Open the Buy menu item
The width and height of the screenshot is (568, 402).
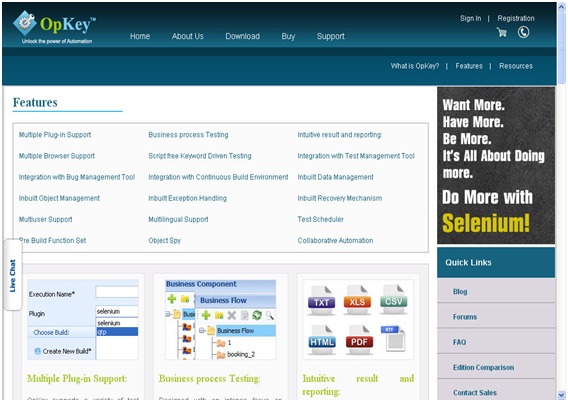pyautogui.click(x=288, y=36)
